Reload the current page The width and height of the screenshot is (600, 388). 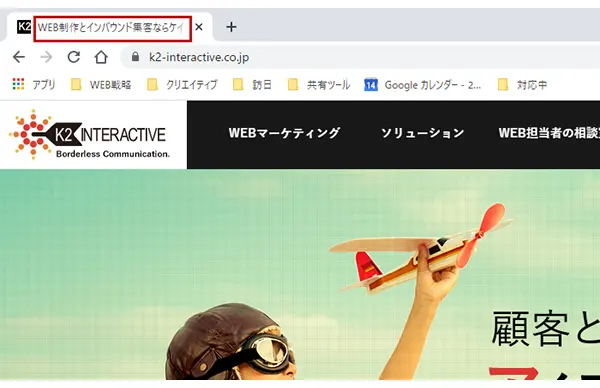click(73, 57)
